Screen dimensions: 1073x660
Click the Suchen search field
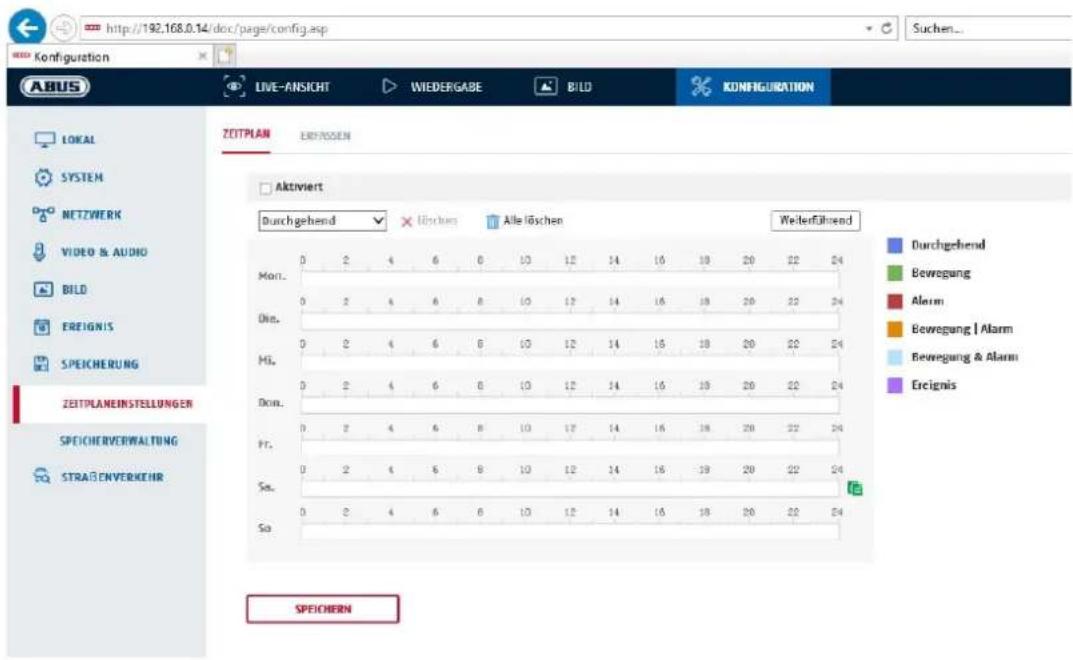pos(988,28)
